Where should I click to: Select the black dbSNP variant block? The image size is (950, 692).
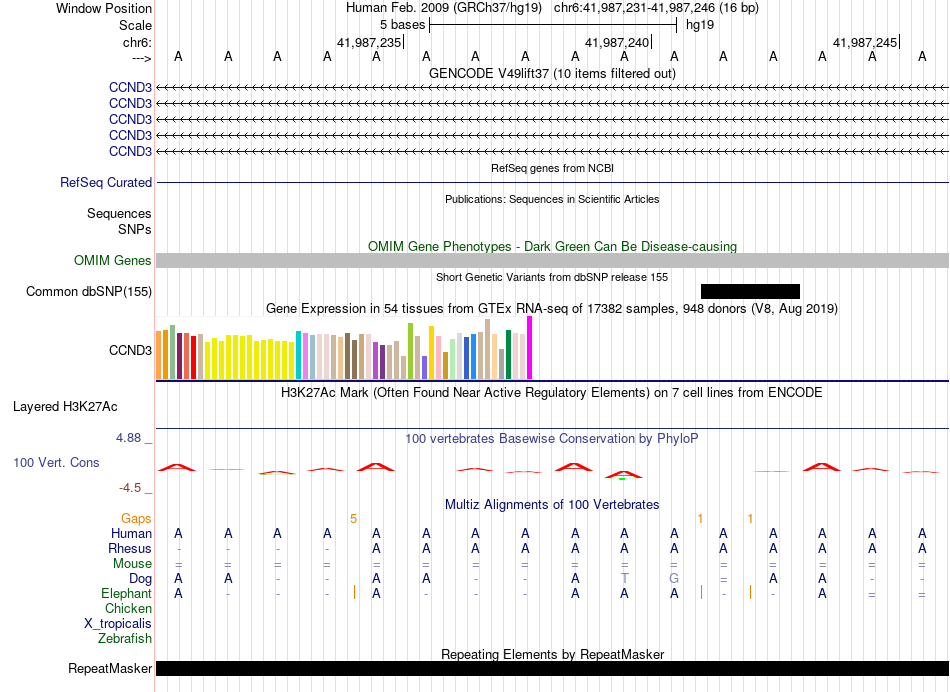(750, 291)
